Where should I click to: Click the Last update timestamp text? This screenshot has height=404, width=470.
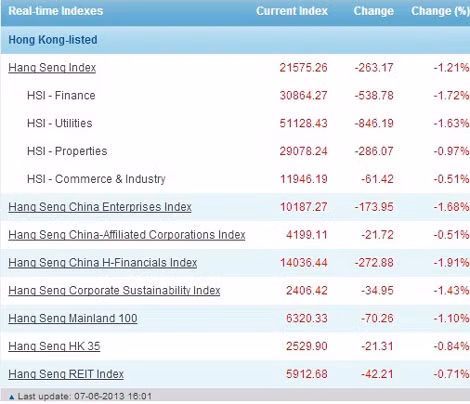click(x=85, y=396)
